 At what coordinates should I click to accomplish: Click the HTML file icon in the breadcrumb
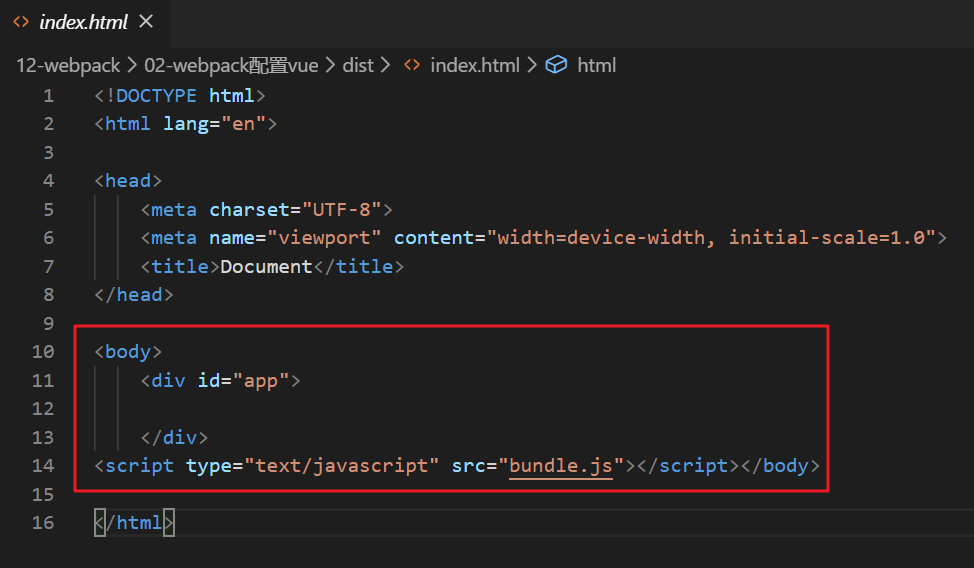tap(411, 65)
